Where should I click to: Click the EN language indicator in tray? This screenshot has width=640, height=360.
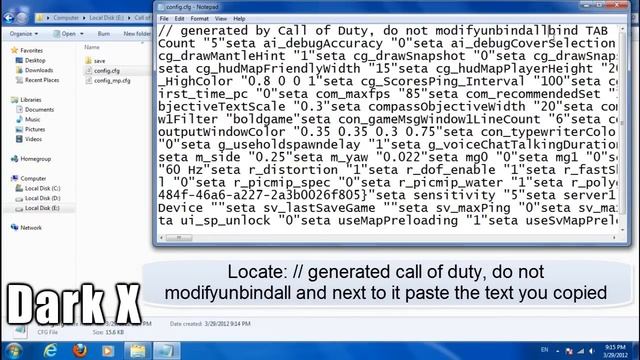point(544,350)
